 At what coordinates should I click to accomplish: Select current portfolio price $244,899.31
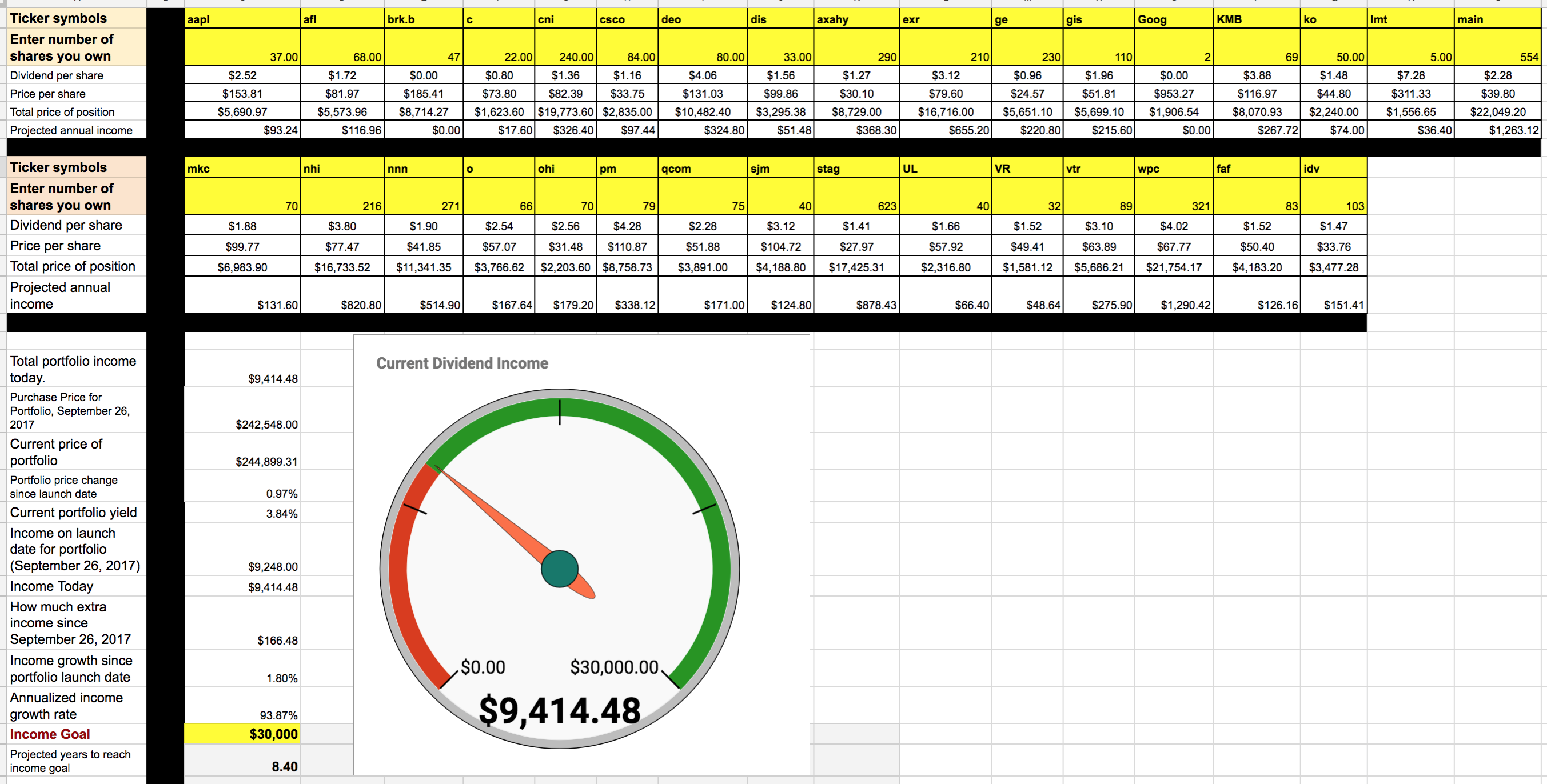pyautogui.click(x=241, y=451)
